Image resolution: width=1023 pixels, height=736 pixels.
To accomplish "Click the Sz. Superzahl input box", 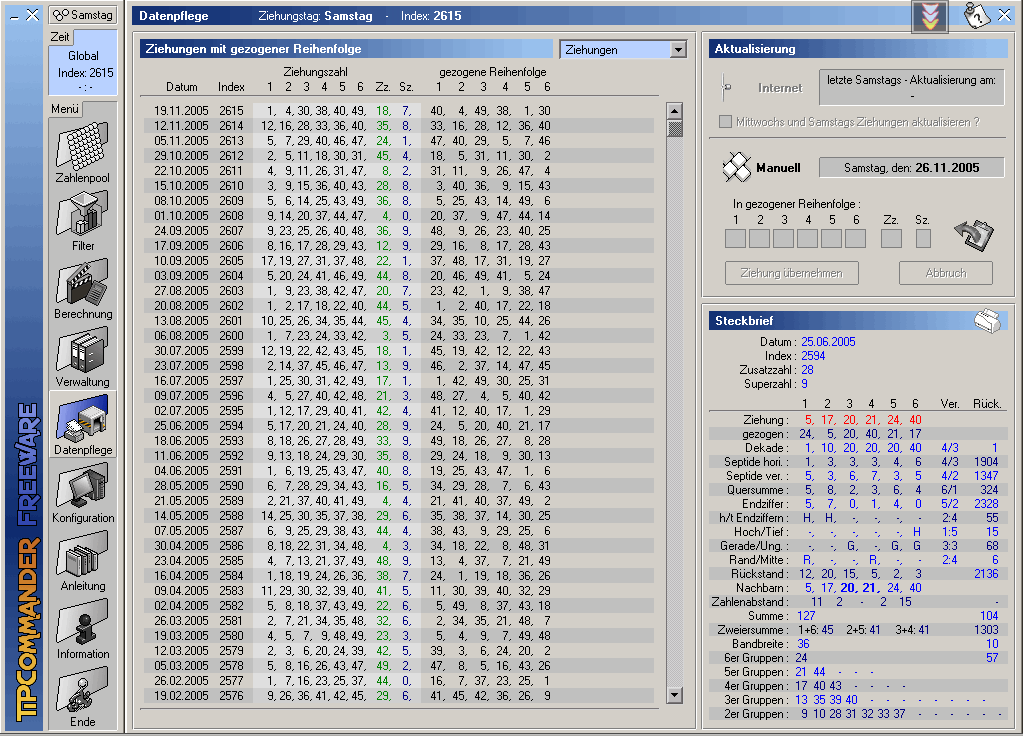I will click(x=923, y=238).
